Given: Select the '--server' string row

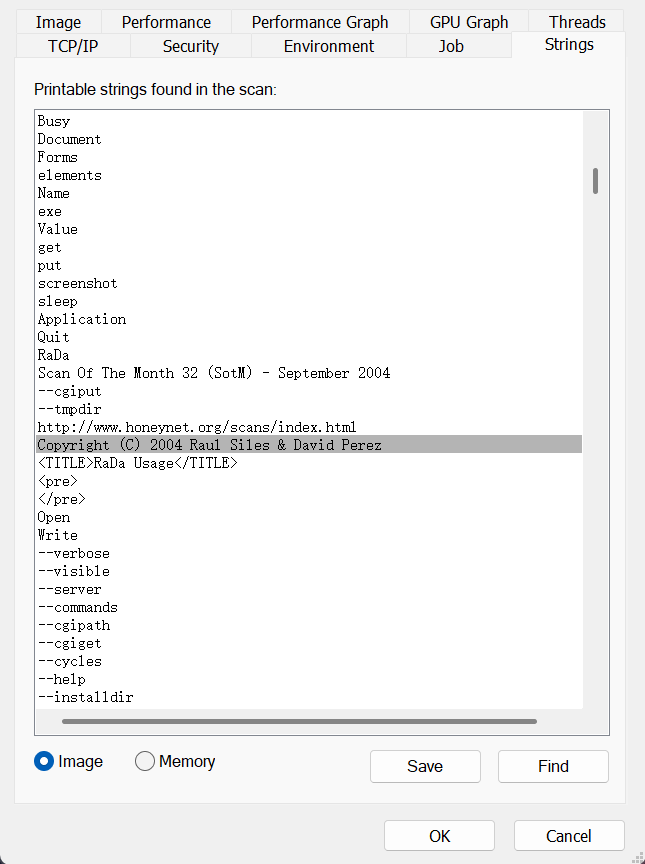Looking at the screenshot, I should click(309, 590).
